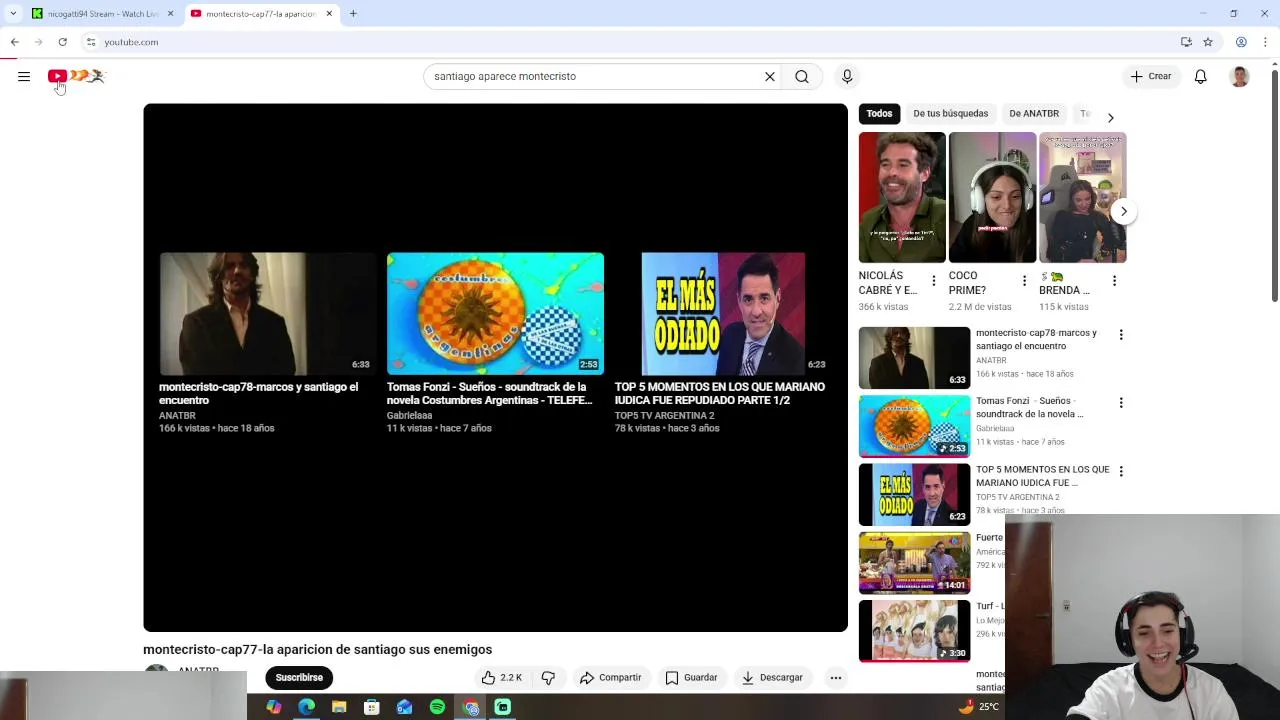Start voice search with the microphone
The height and width of the screenshot is (720, 1280).
click(x=847, y=76)
